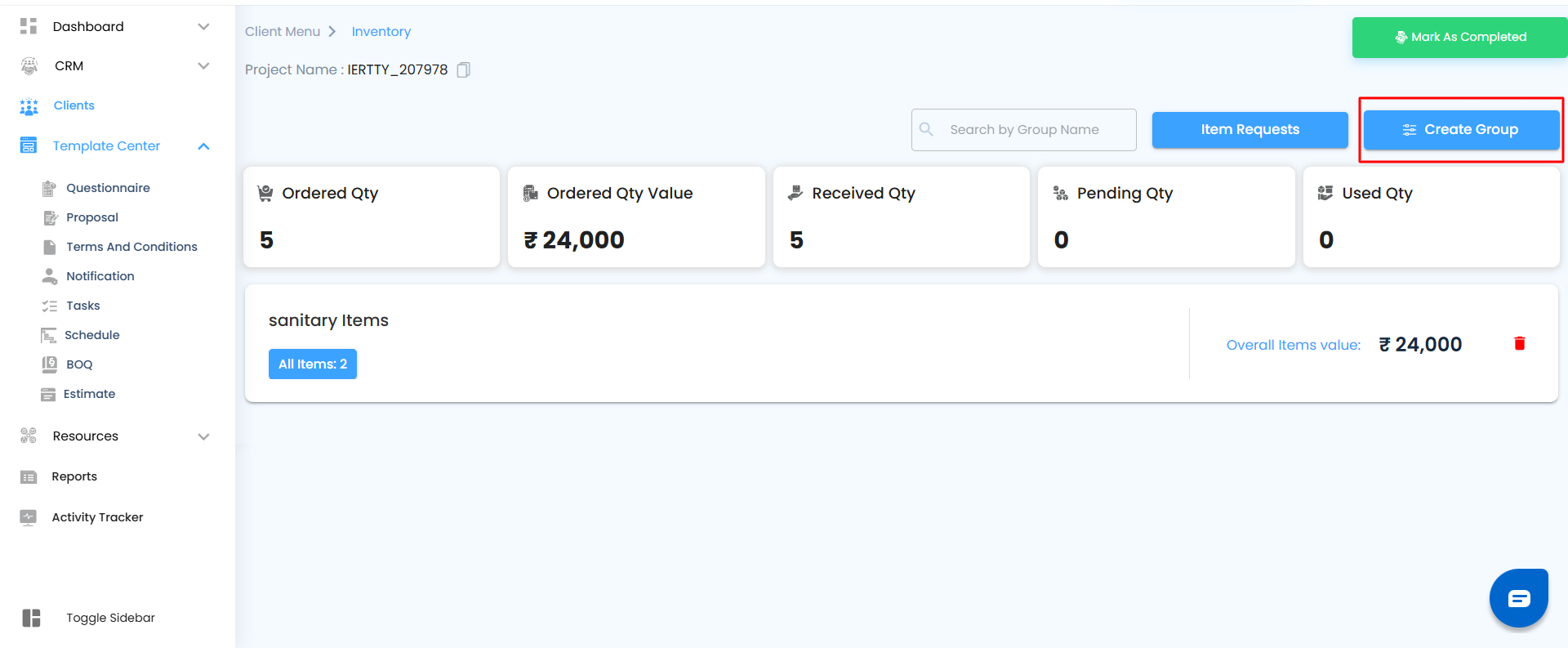
Task: Open the chat support bubble
Action: pos(1518,599)
